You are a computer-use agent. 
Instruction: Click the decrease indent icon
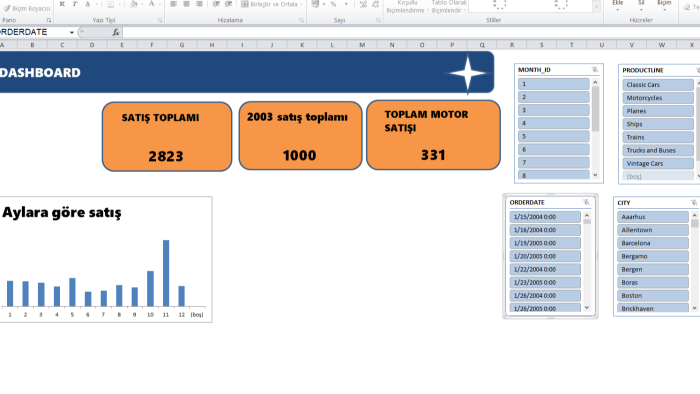[x=216, y=4]
